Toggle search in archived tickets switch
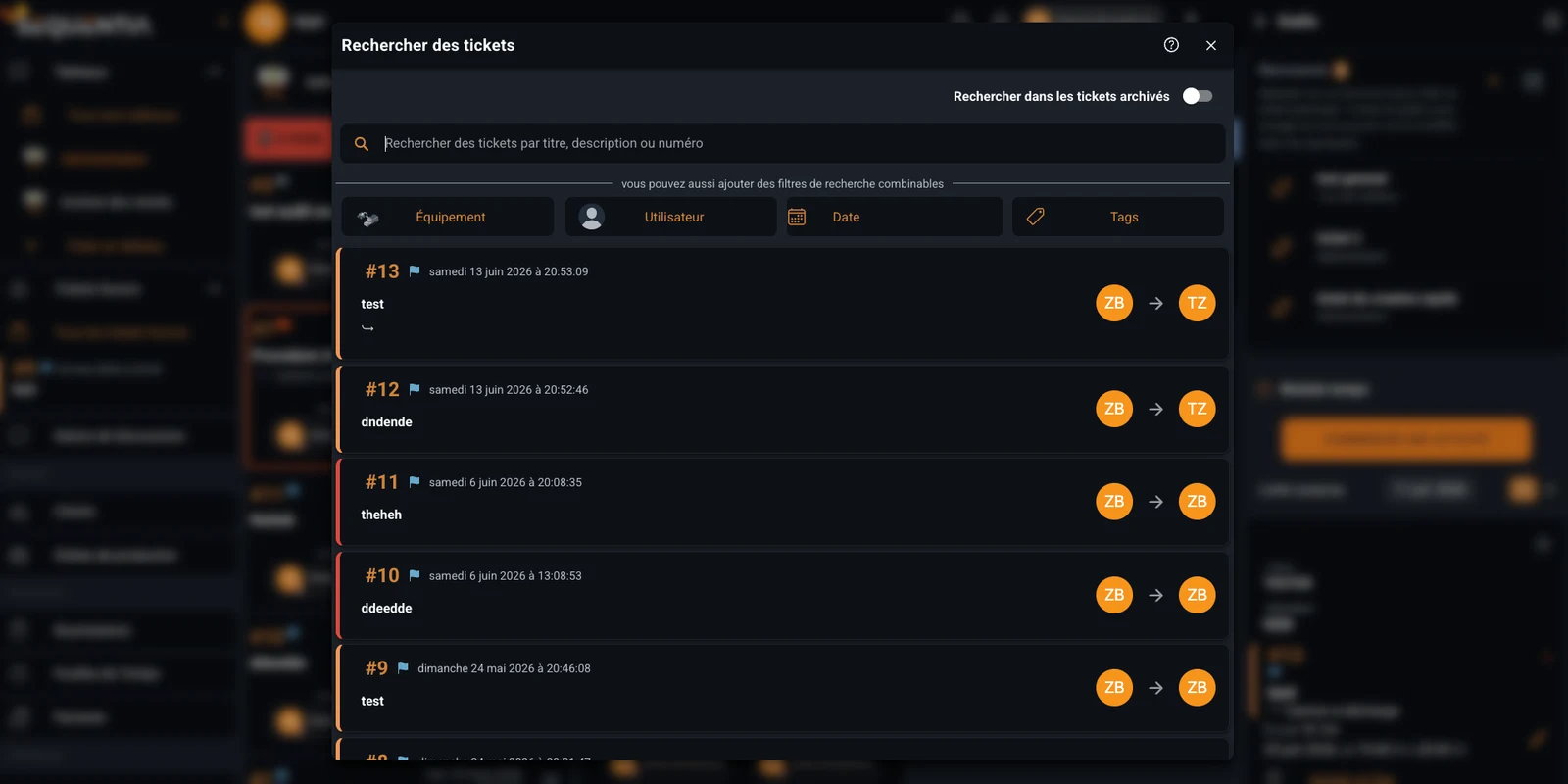The image size is (1568, 784). [1198, 96]
